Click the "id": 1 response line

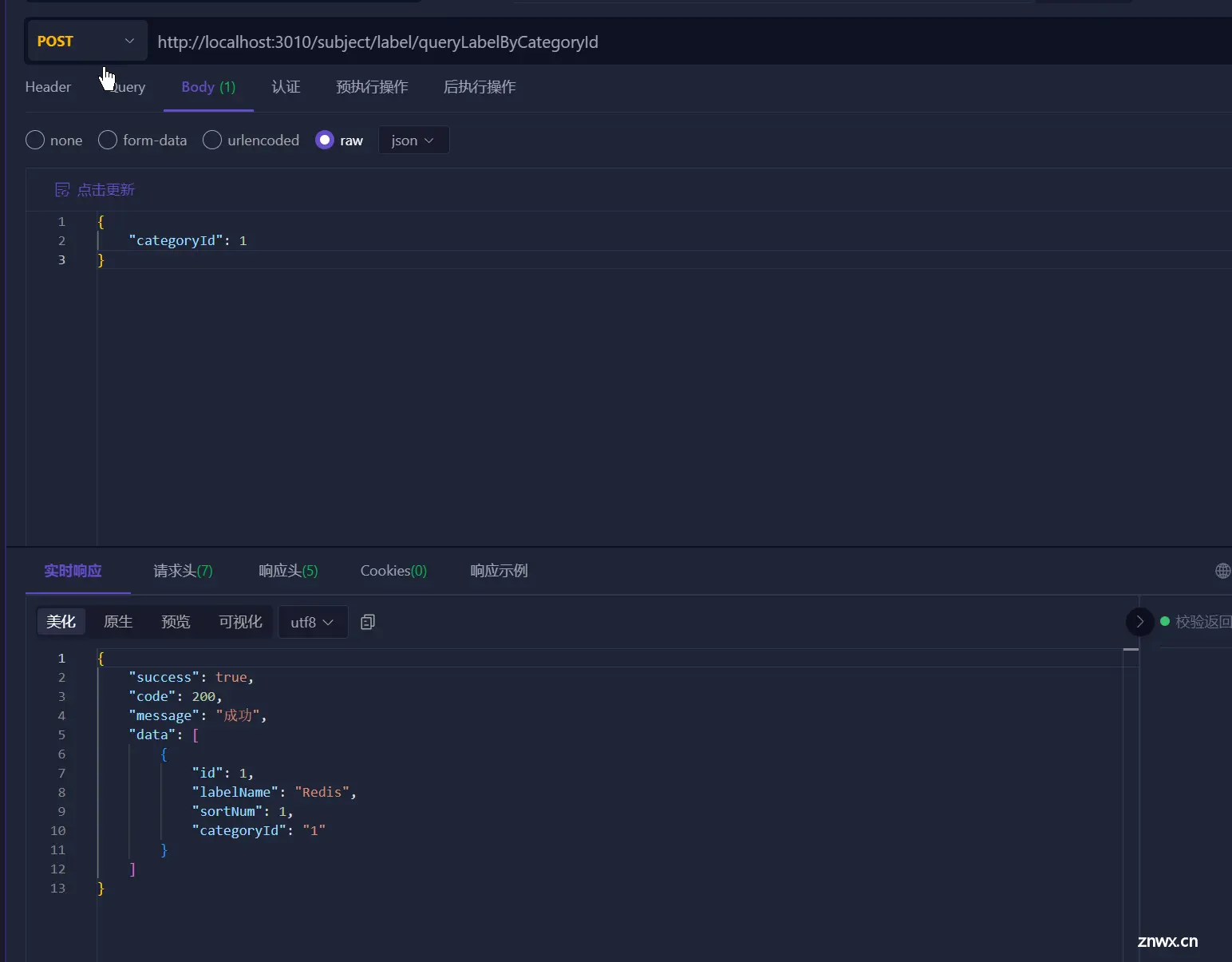(x=223, y=773)
